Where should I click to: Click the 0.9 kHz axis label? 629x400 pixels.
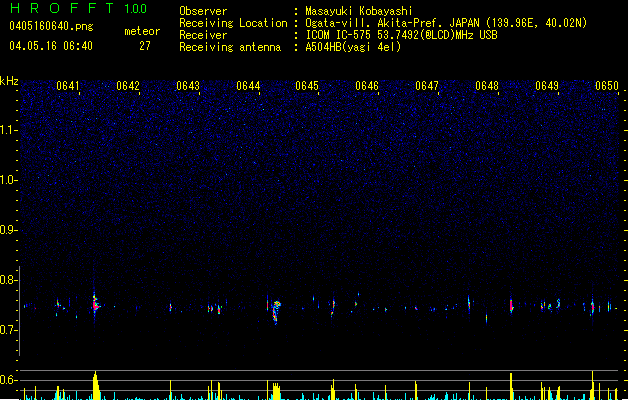pos(8,230)
